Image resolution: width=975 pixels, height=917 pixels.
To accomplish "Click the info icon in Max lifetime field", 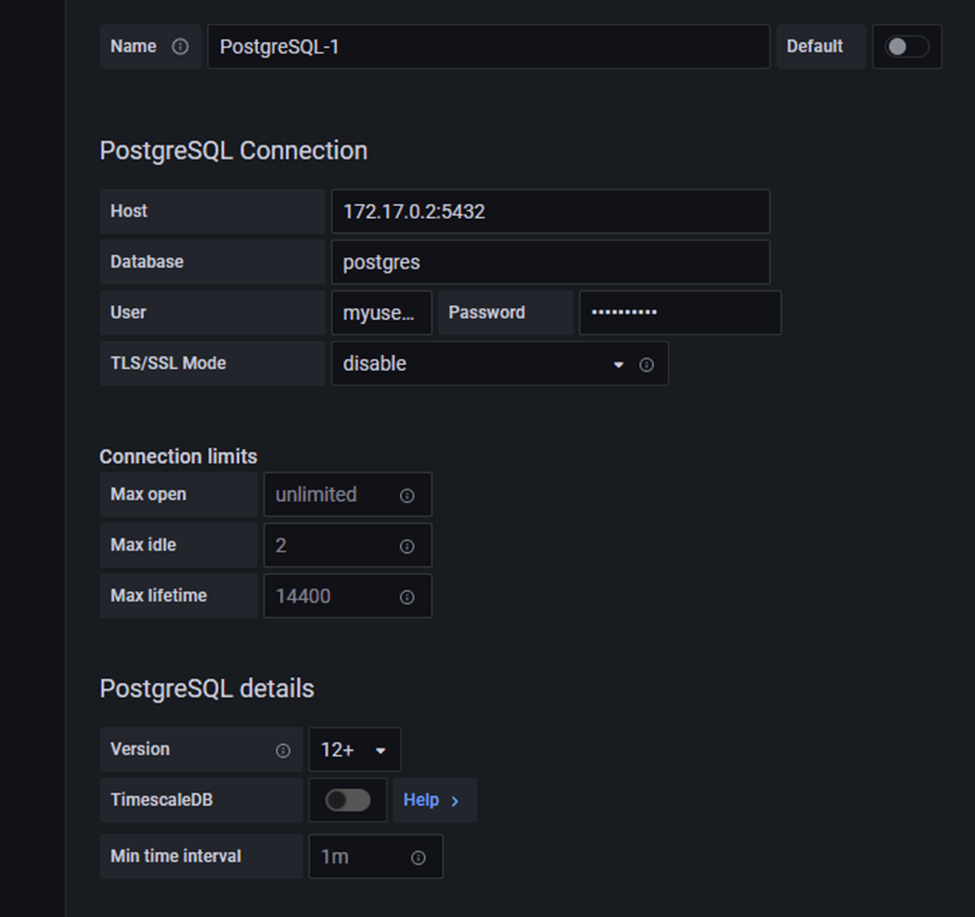I will pyautogui.click(x=407, y=597).
